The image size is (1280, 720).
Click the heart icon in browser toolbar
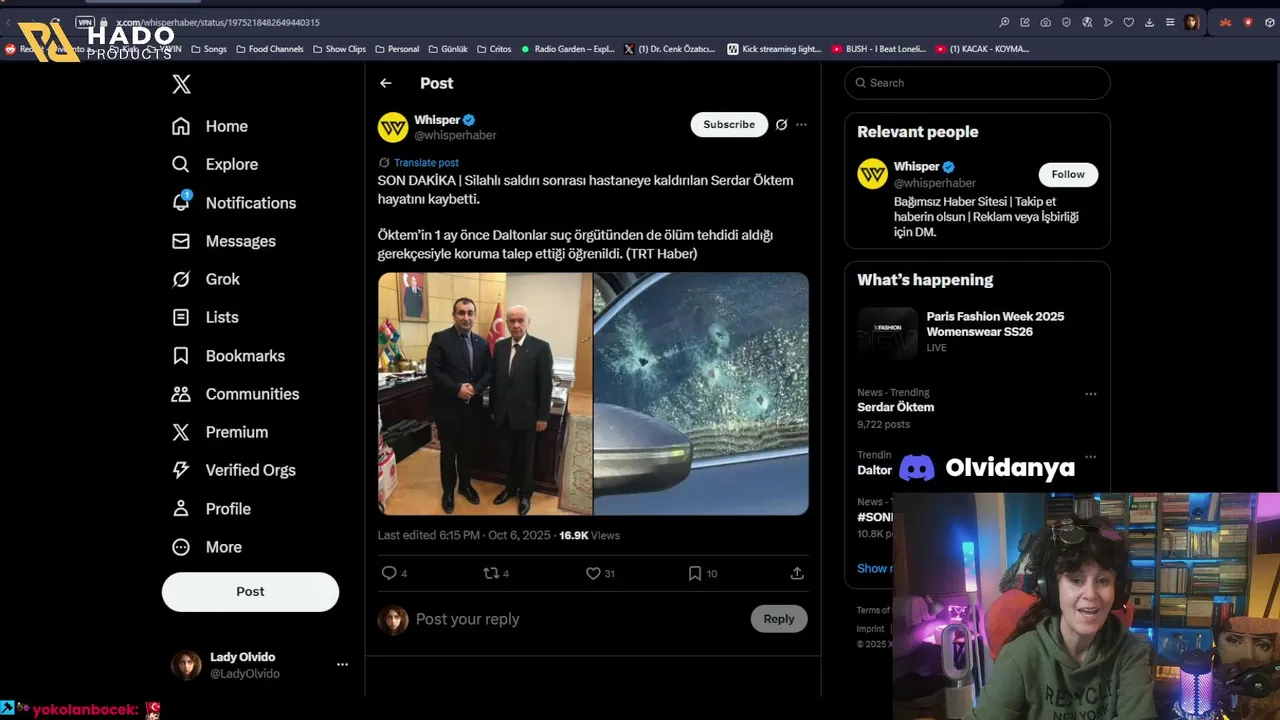pos(1129,22)
